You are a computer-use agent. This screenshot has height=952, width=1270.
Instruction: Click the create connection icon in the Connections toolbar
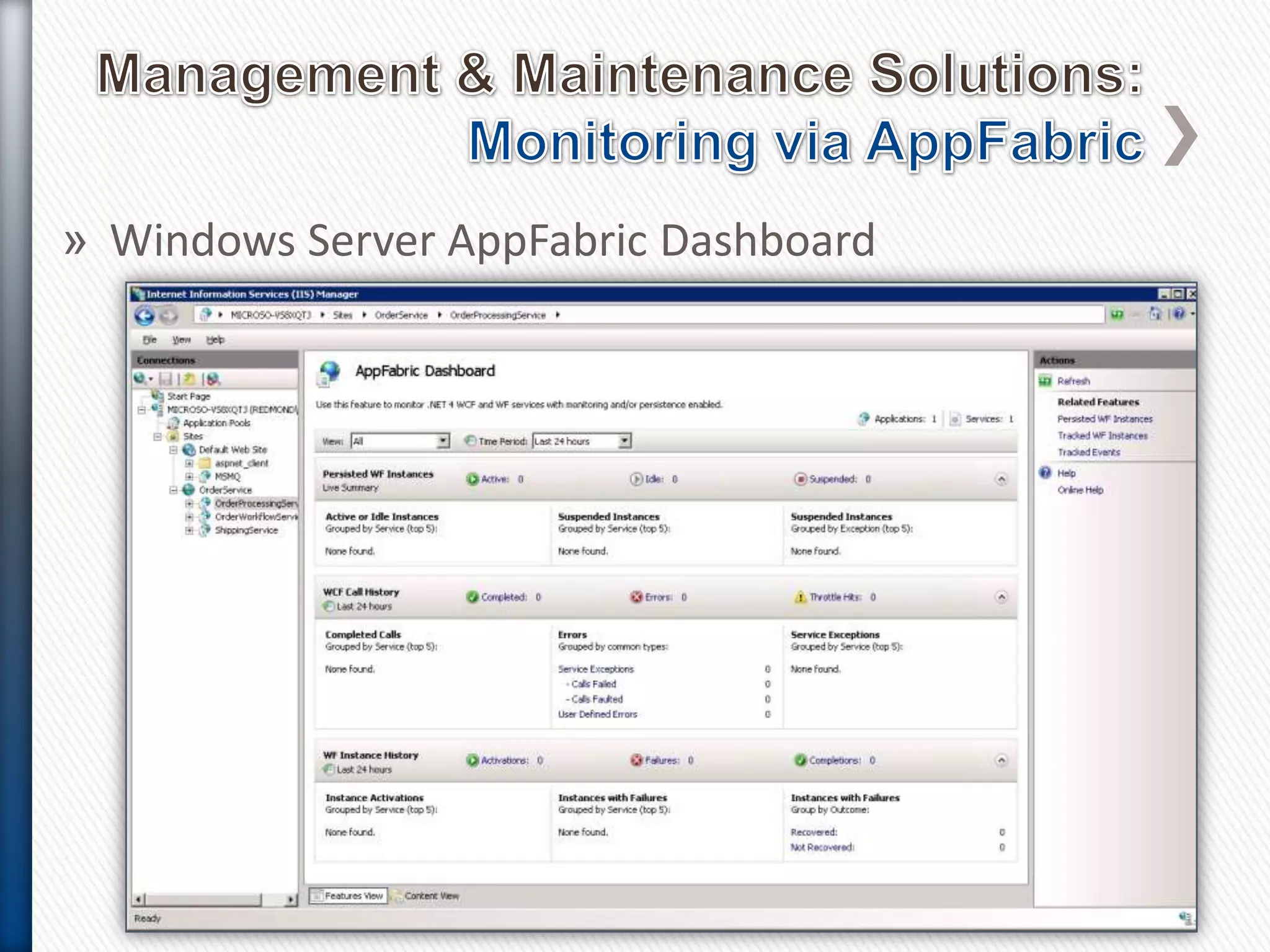(x=141, y=378)
